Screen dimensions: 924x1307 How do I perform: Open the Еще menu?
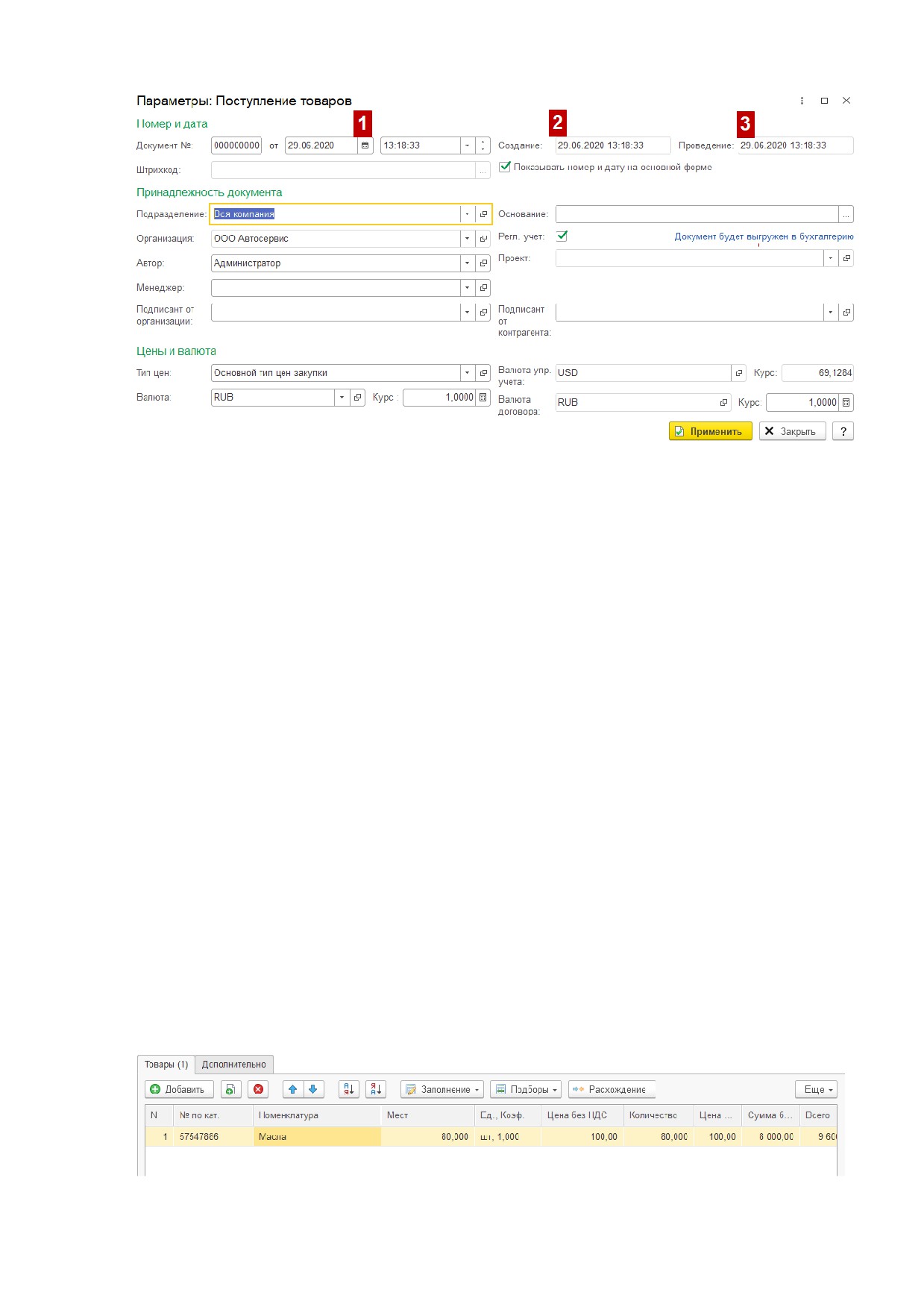817,1089
